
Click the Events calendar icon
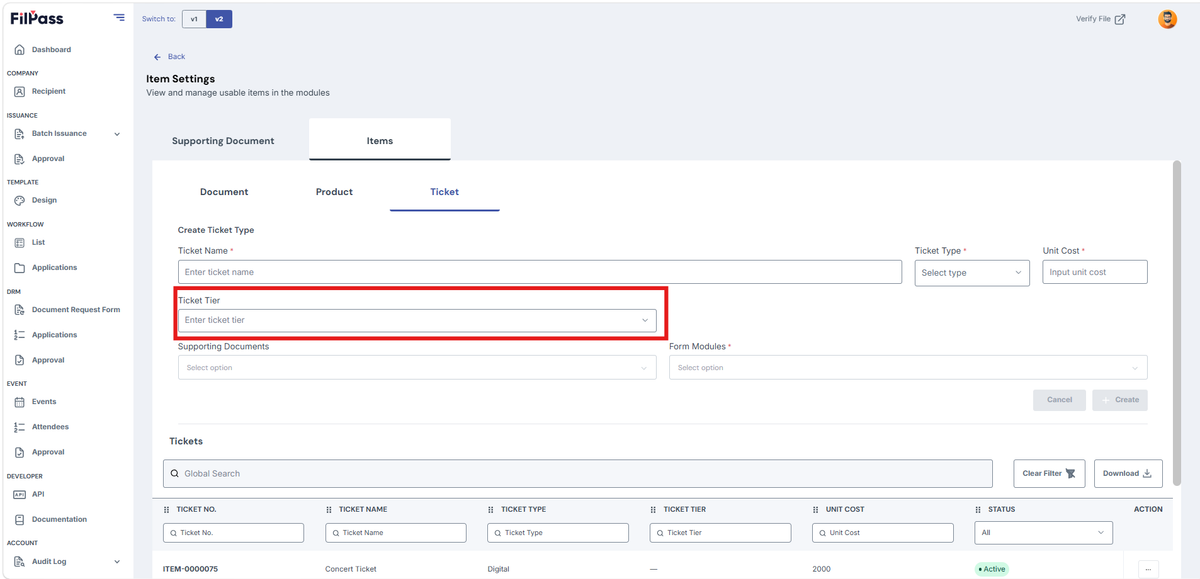click(19, 401)
